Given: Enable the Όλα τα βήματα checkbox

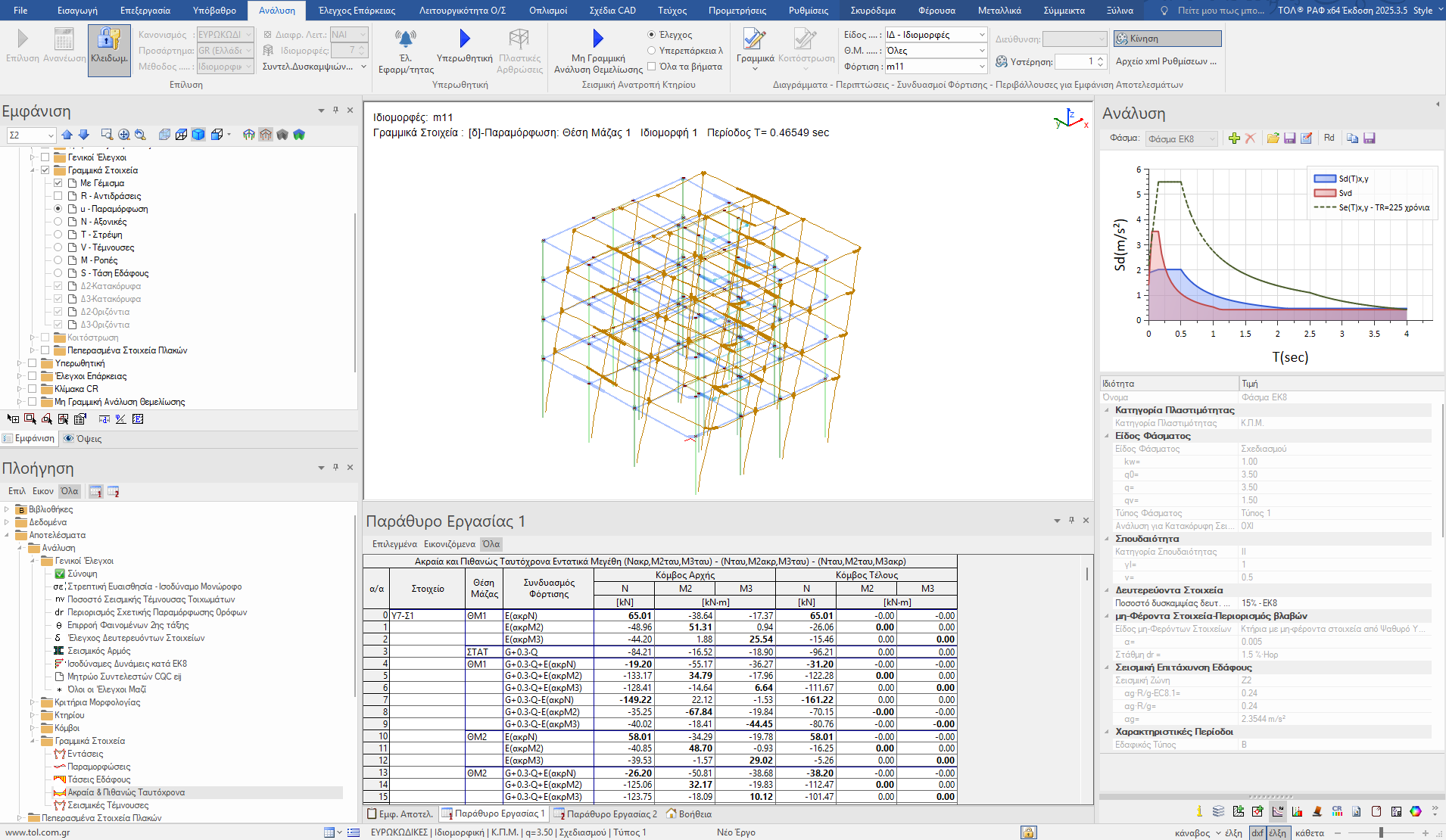Looking at the screenshot, I should 651,67.
